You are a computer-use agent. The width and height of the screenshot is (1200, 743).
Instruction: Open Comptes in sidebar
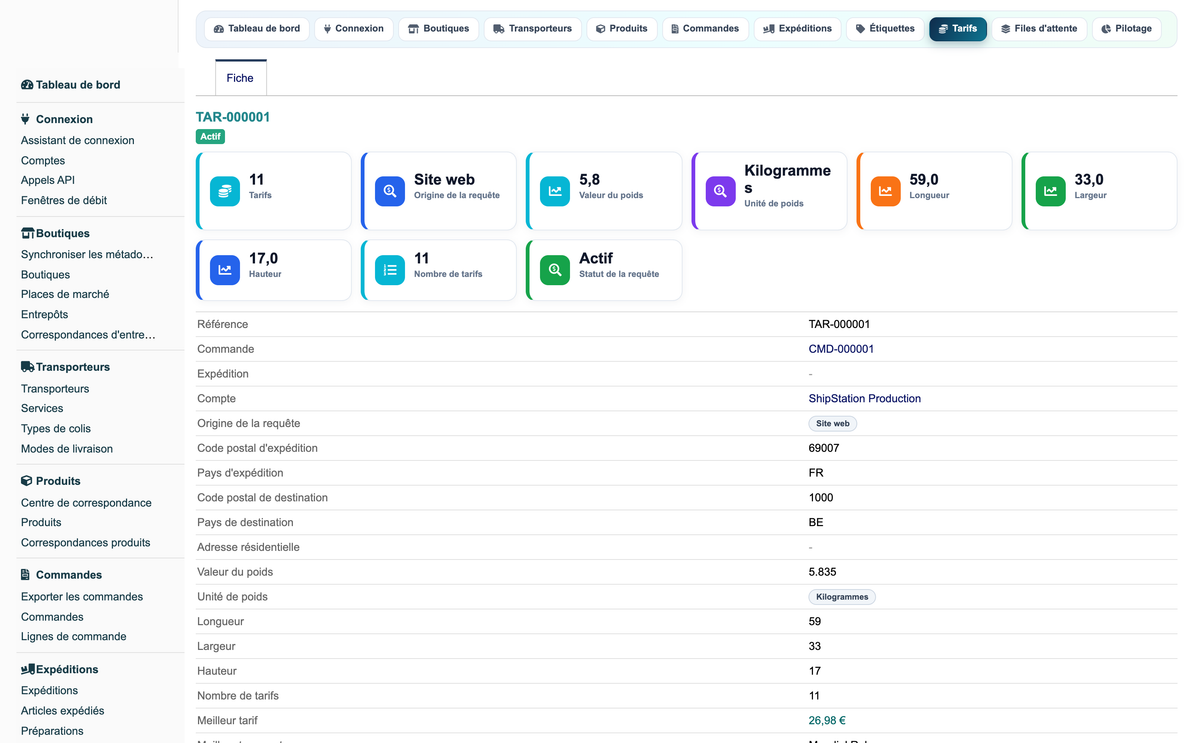(x=43, y=161)
